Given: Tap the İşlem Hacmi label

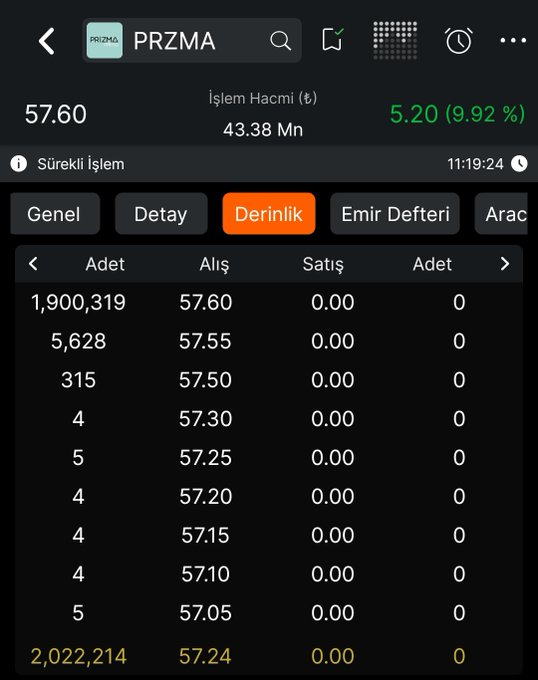Looking at the screenshot, I should coord(263,98).
